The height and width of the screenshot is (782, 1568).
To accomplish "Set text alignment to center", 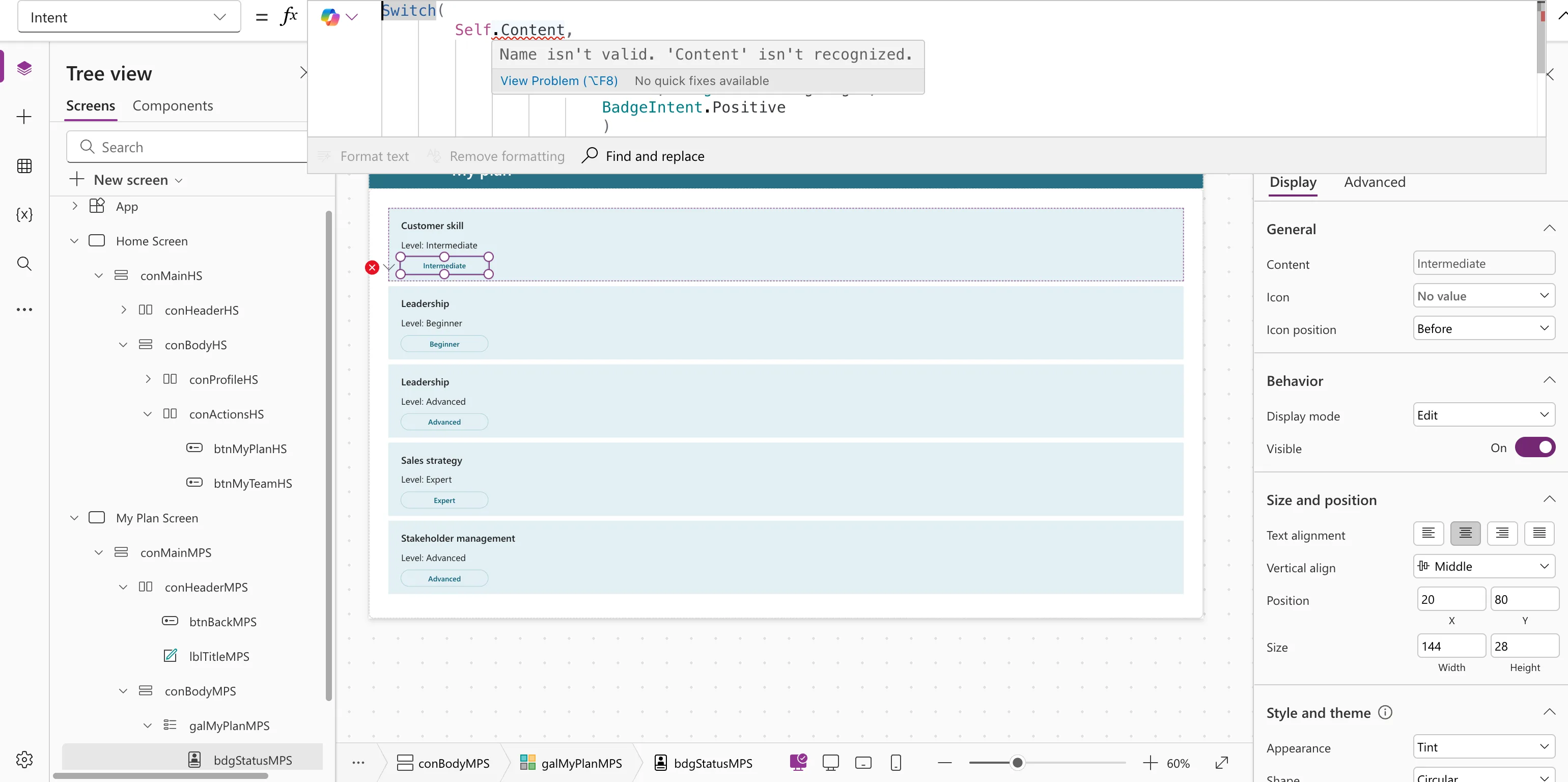I will (1465, 534).
